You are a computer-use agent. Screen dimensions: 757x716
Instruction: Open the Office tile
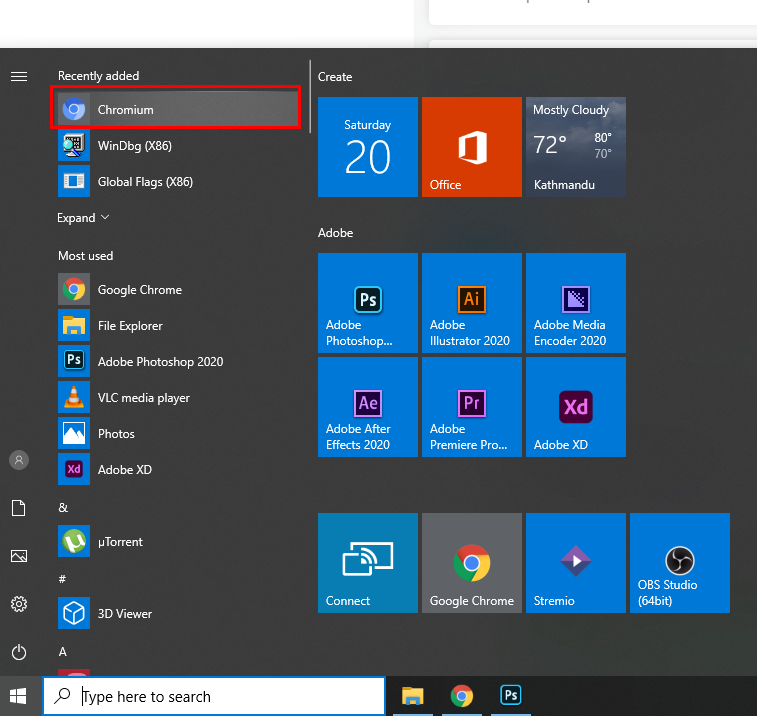click(x=472, y=147)
